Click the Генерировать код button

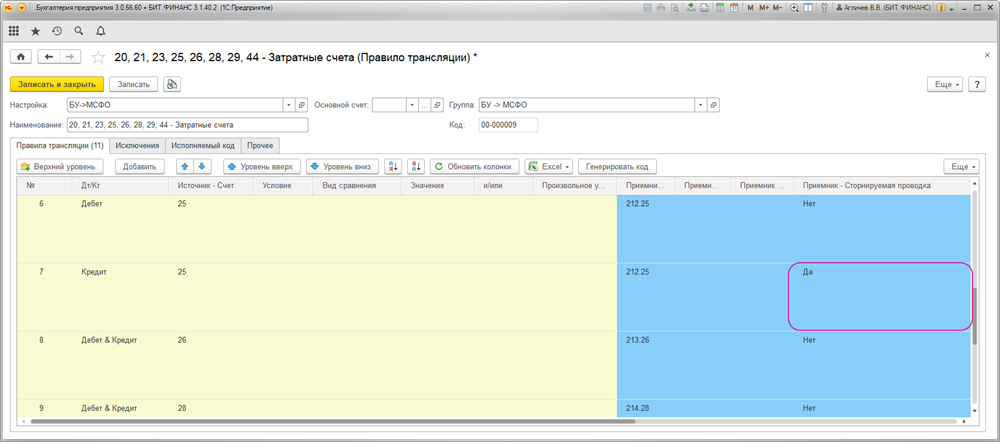(x=617, y=166)
